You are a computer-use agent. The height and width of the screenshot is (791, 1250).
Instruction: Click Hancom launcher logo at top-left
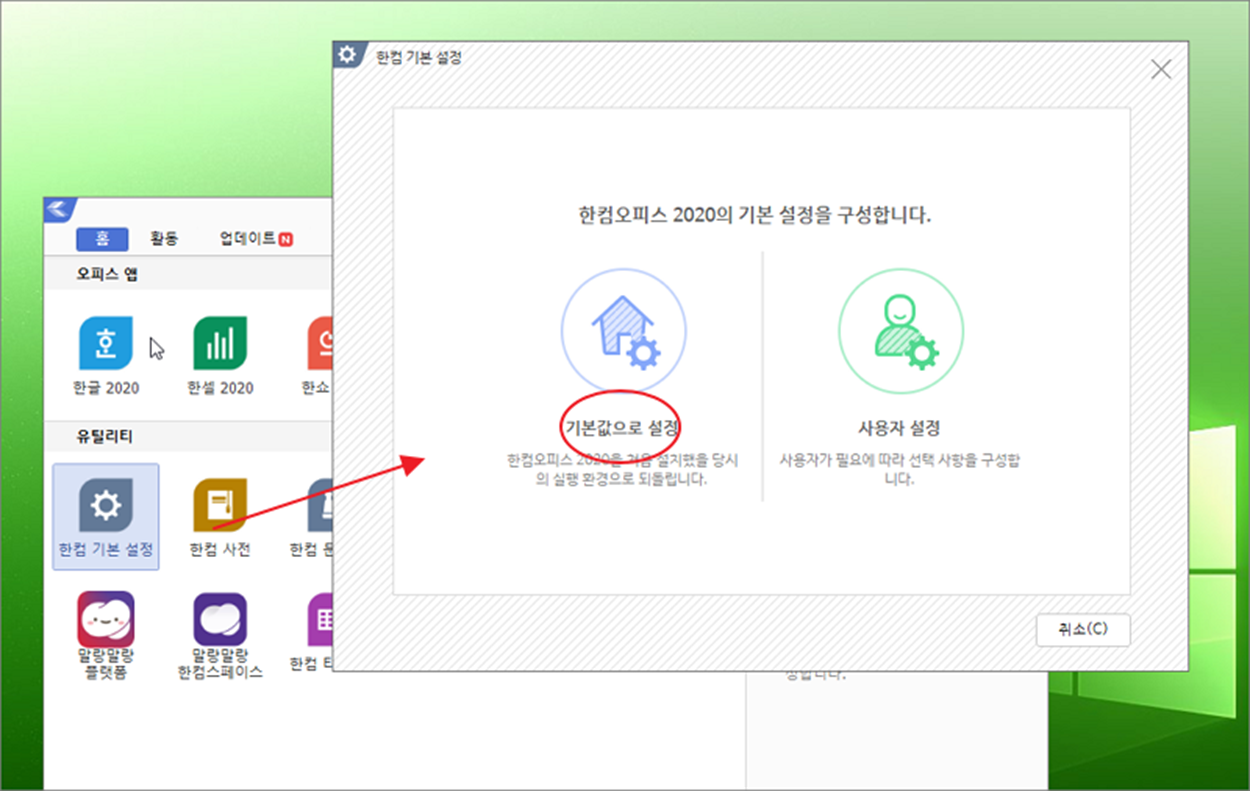tap(60, 210)
